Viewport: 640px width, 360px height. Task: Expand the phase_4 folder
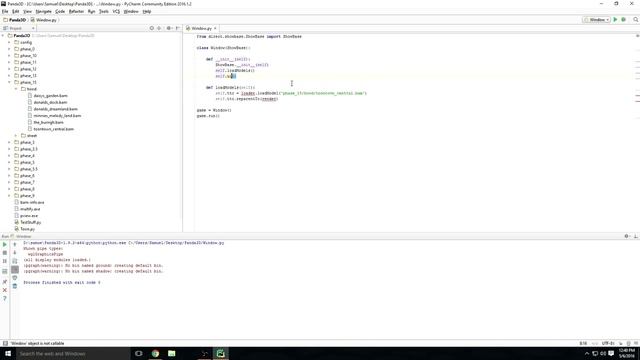10,156
